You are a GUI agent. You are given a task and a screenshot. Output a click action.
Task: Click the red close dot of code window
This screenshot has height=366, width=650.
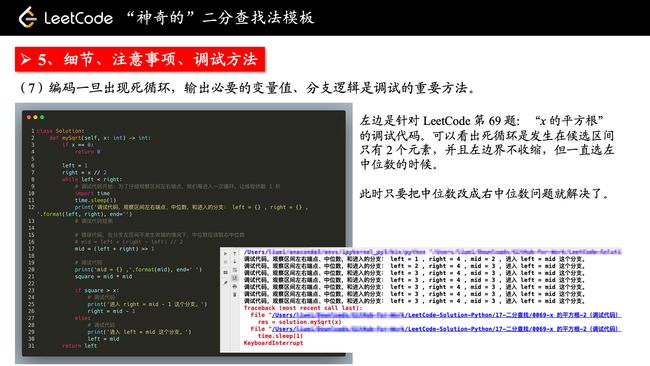pos(29,117)
